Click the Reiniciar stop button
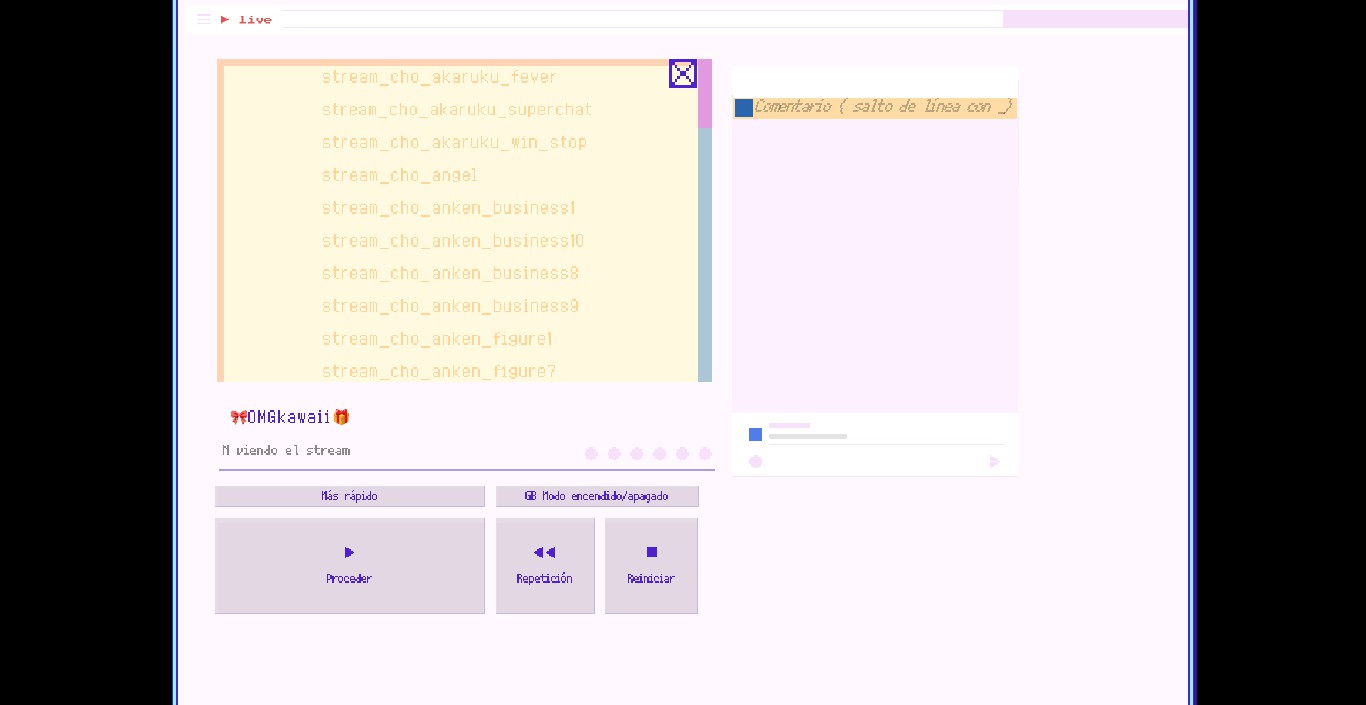 651,566
